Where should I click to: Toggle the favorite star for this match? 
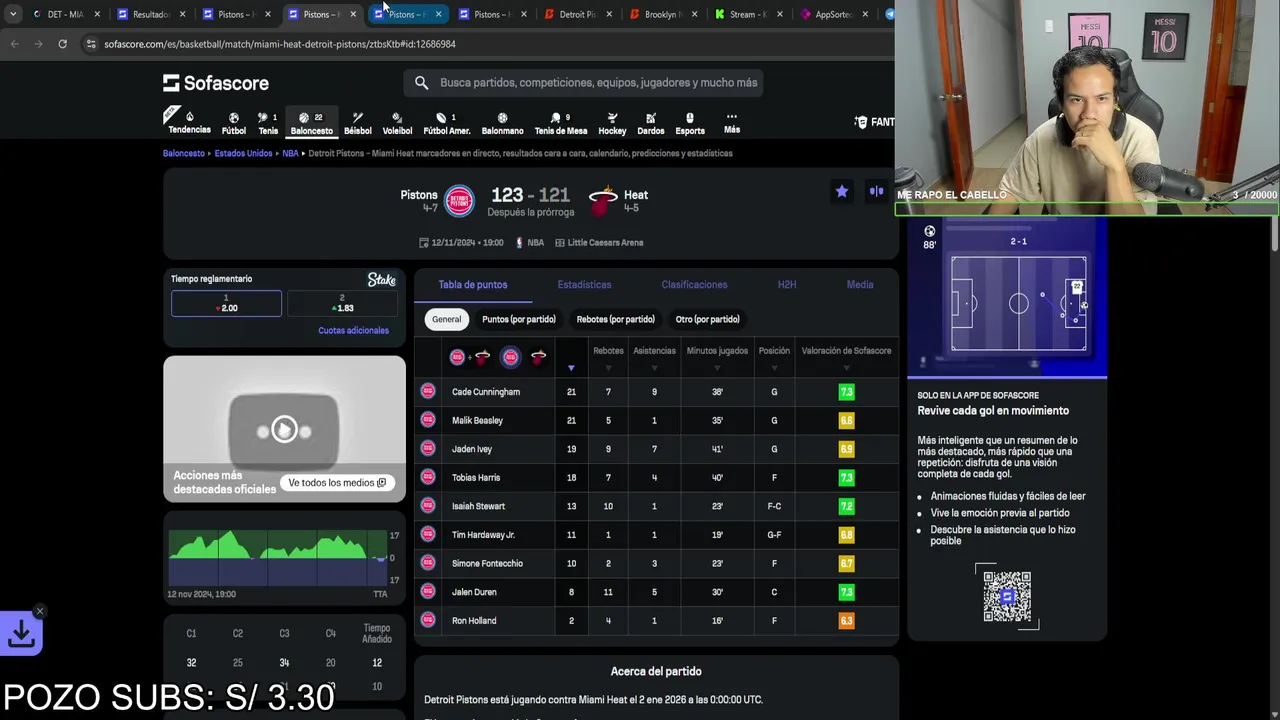pos(842,191)
